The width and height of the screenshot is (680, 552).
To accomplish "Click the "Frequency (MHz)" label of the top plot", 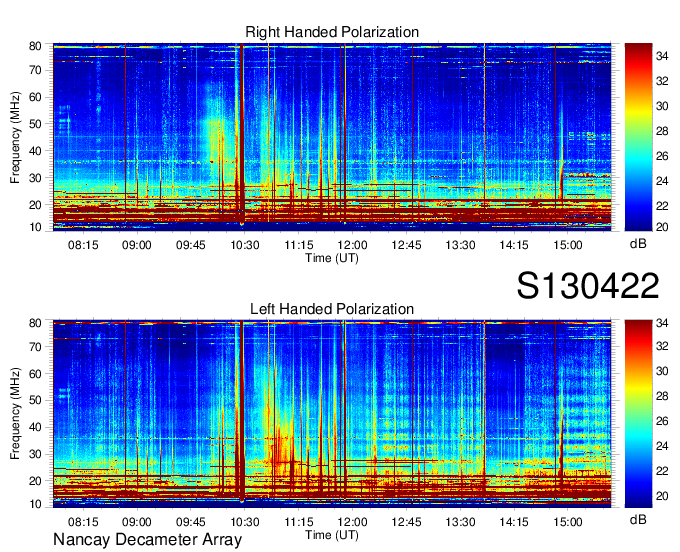I will pos(15,137).
